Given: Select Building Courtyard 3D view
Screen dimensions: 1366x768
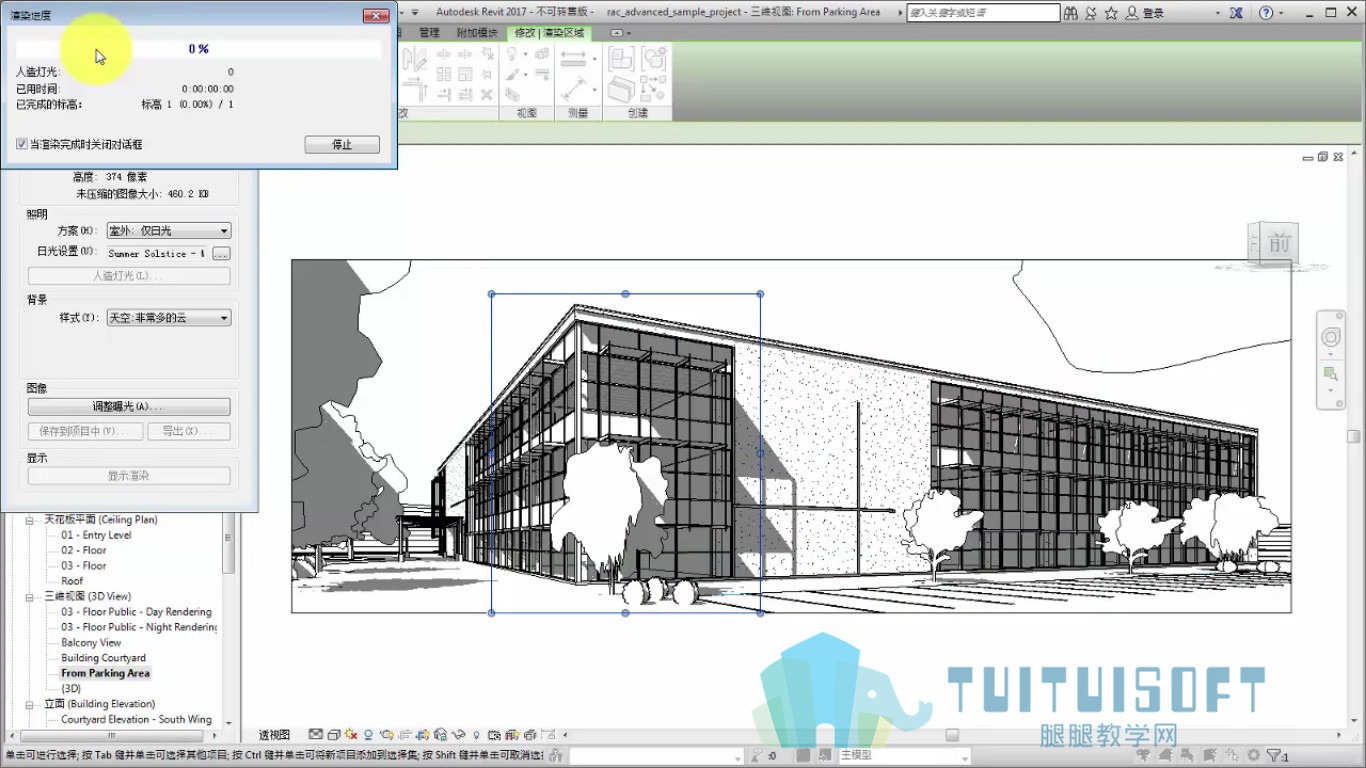Looking at the screenshot, I should coord(104,658).
